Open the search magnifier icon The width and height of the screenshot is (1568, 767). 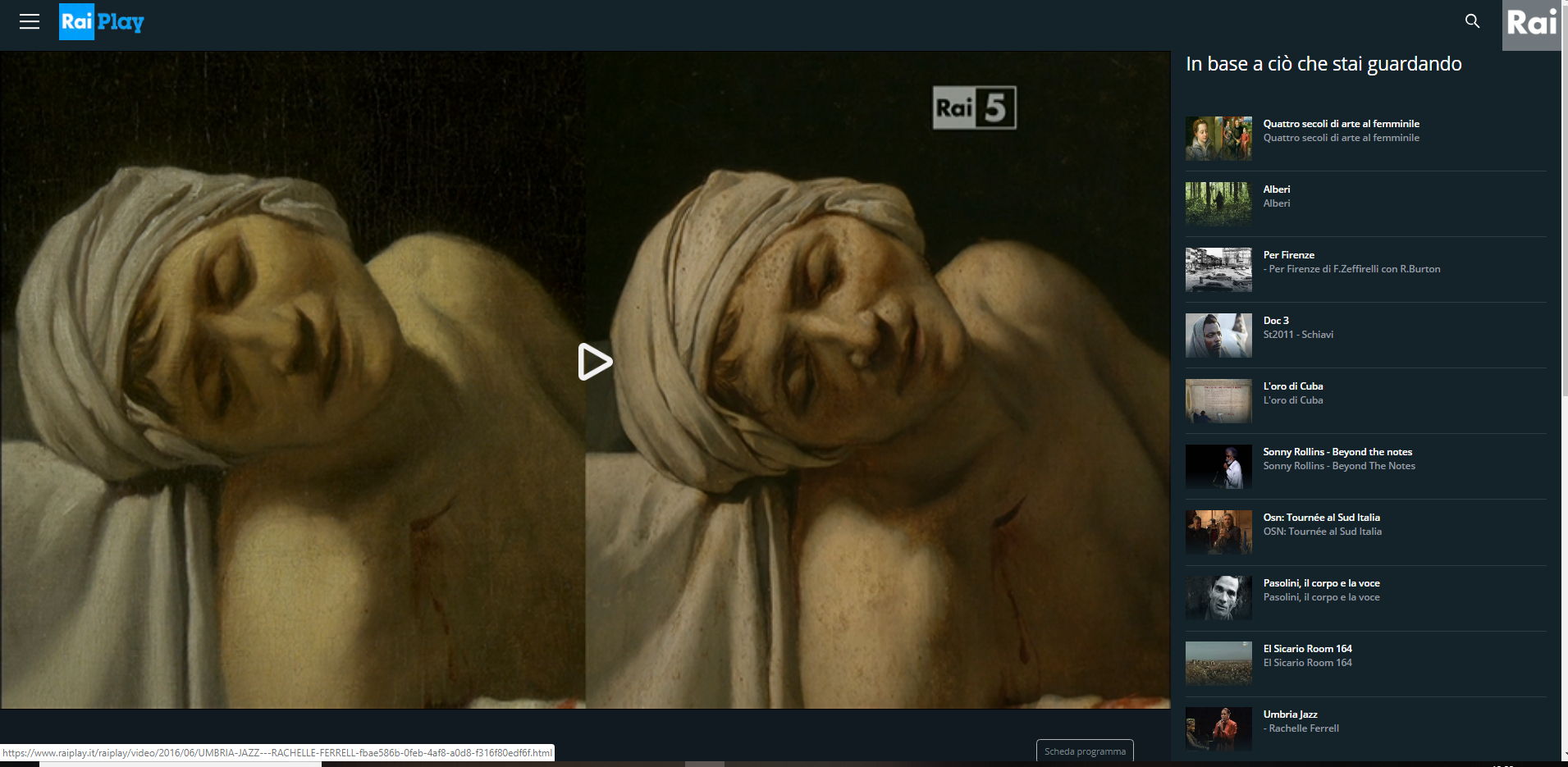pos(1472,21)
